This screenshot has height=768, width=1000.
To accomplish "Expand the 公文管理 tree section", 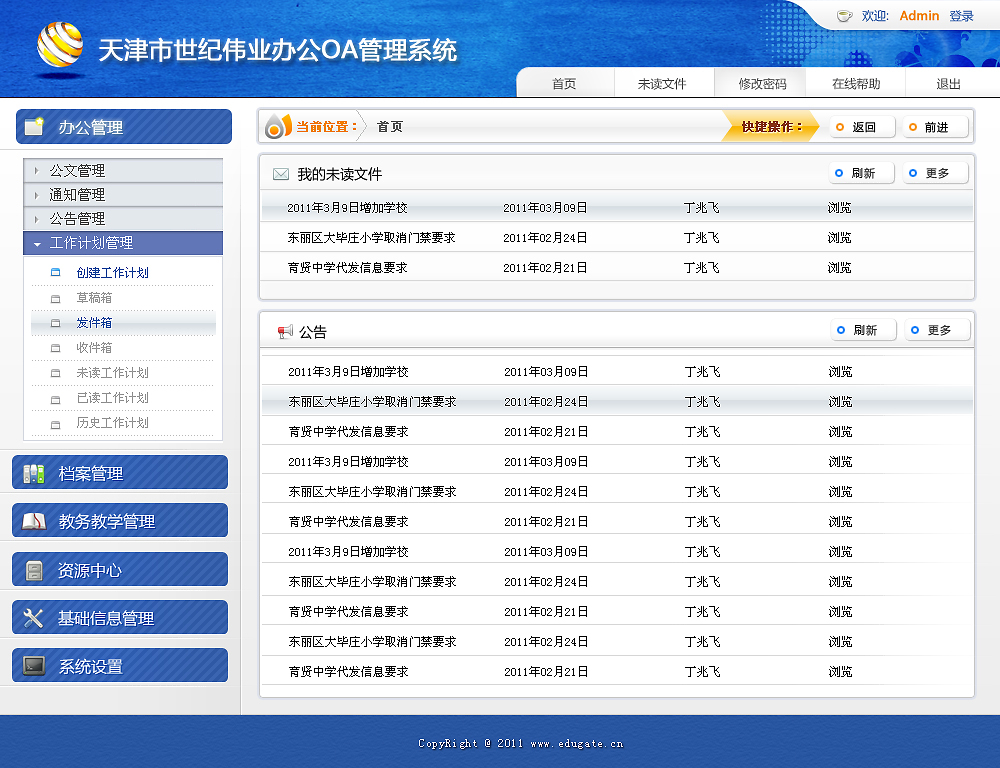I will [x=77, y=171].
